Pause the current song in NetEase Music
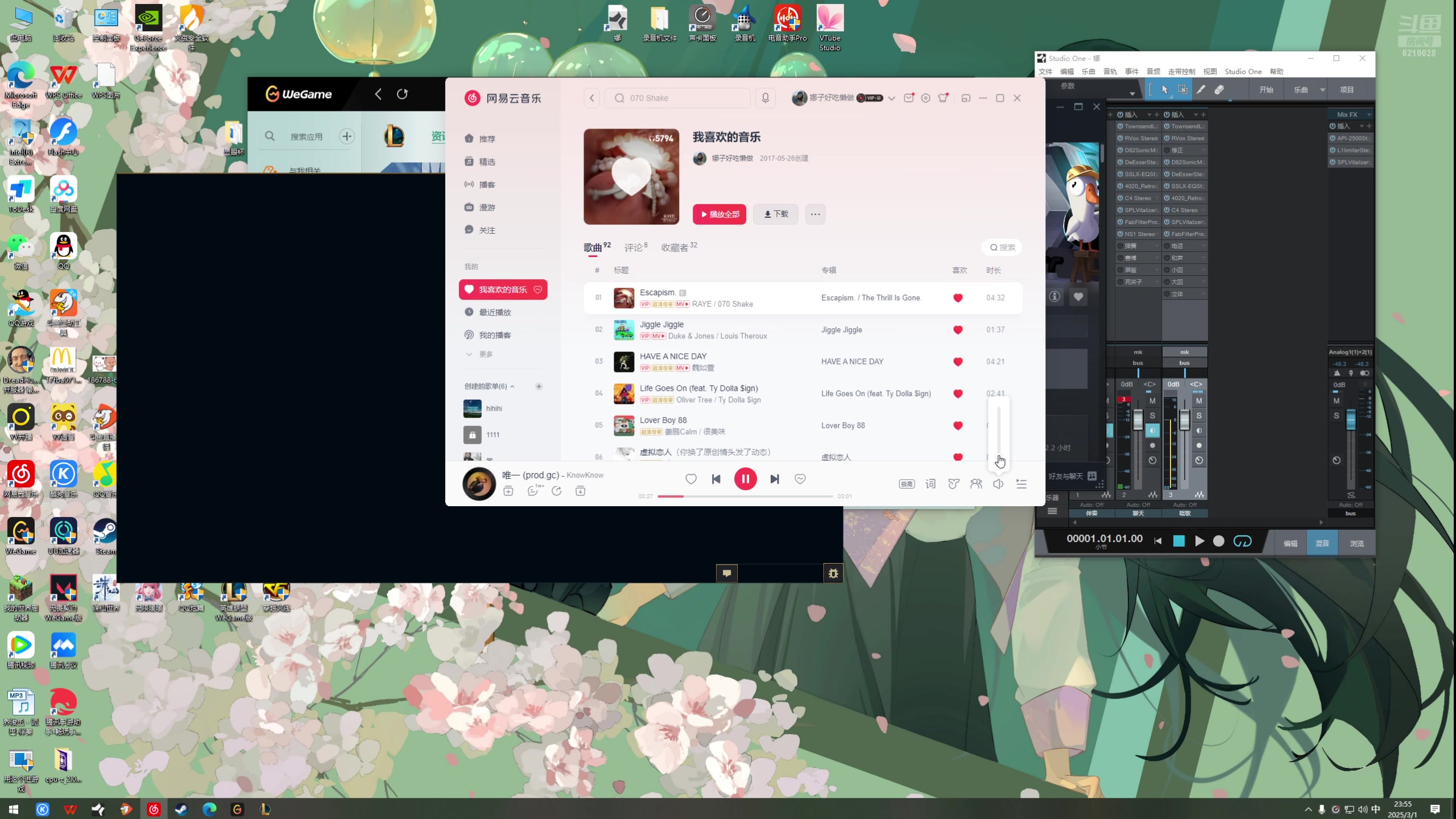The height and width of the screenshot is (819, 1456). pos(745,479)
